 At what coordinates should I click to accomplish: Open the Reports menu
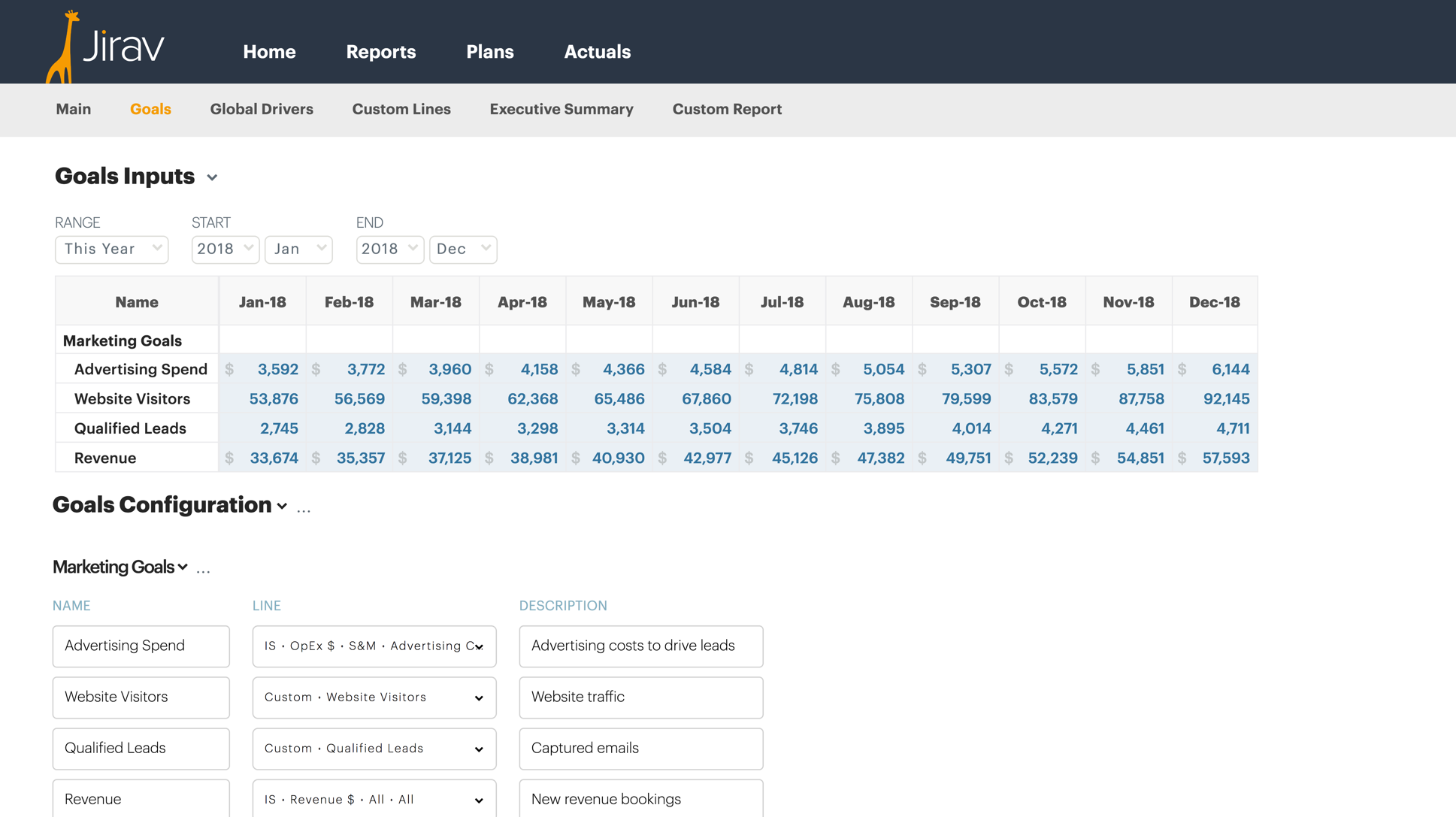pos(380,52)
